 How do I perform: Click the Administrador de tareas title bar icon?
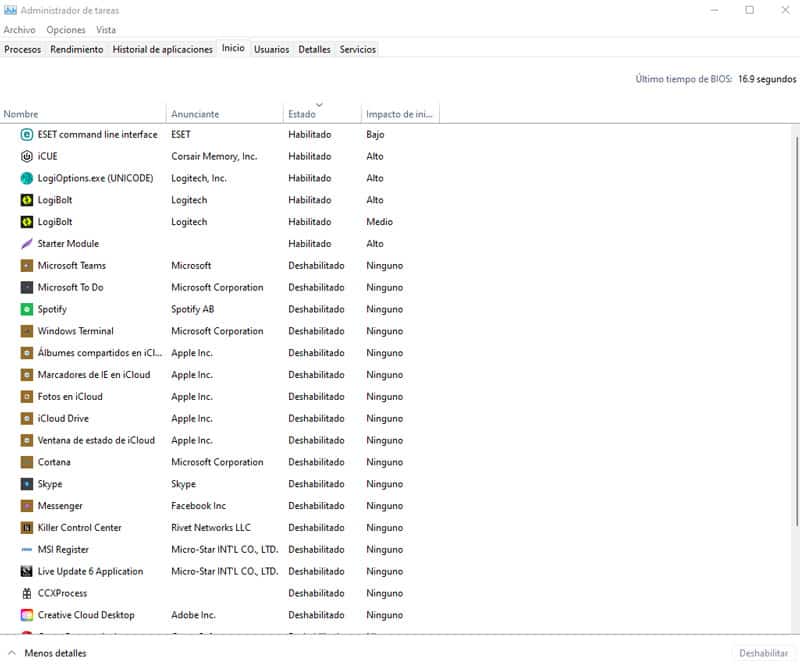(x=10, y=10)
